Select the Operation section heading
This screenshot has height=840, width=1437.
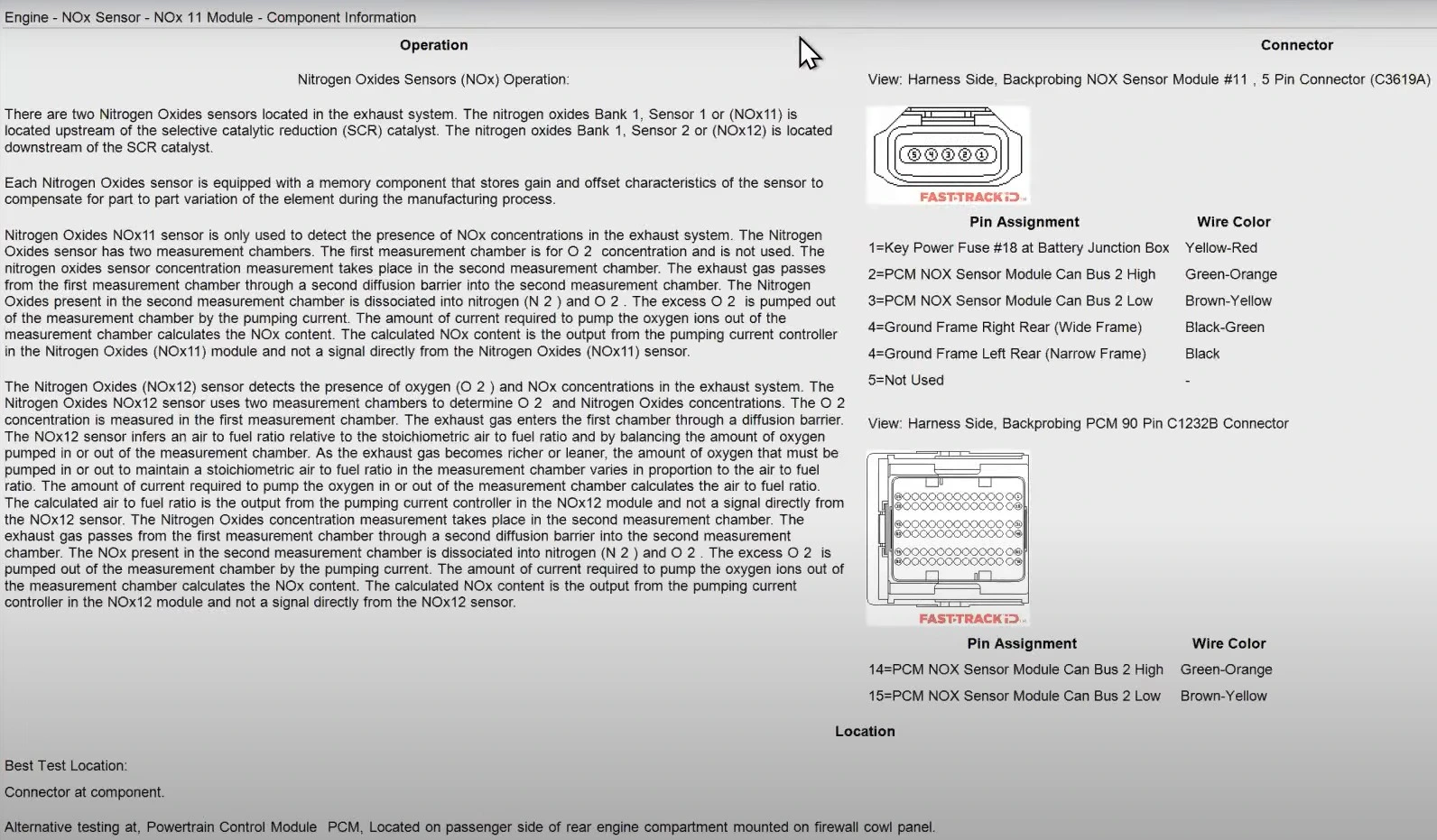433,45
